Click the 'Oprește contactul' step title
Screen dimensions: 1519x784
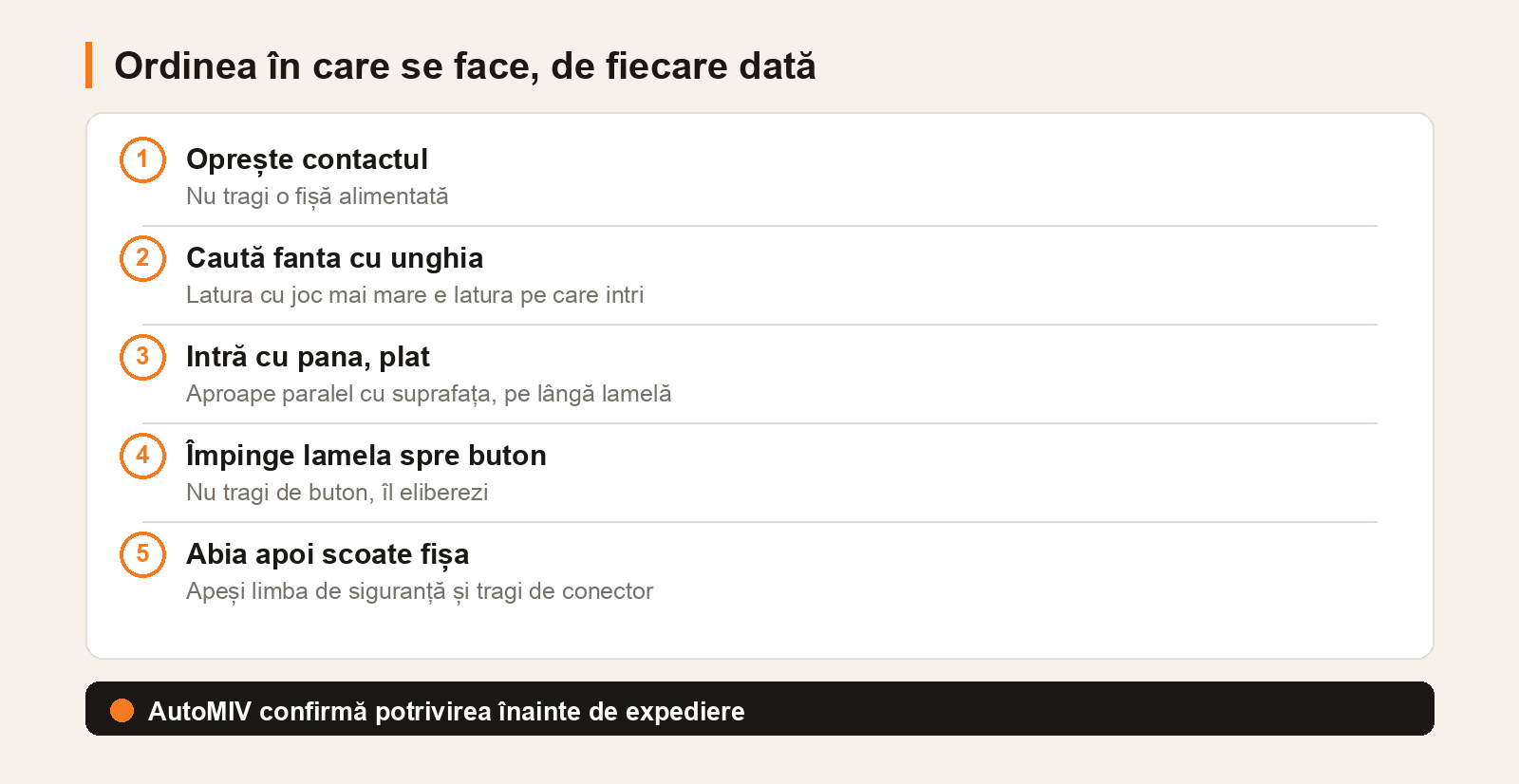[307, 159]
